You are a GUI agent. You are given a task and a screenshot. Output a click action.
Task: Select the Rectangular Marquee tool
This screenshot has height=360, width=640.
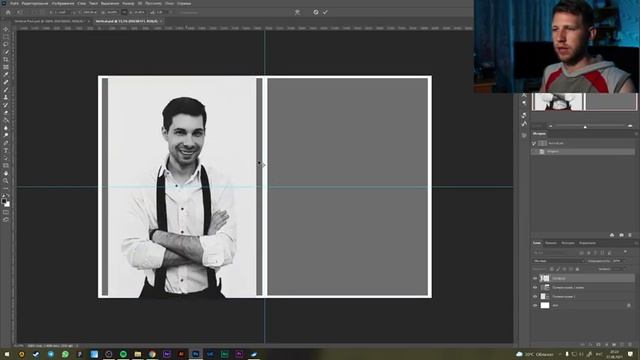point(6,37)
